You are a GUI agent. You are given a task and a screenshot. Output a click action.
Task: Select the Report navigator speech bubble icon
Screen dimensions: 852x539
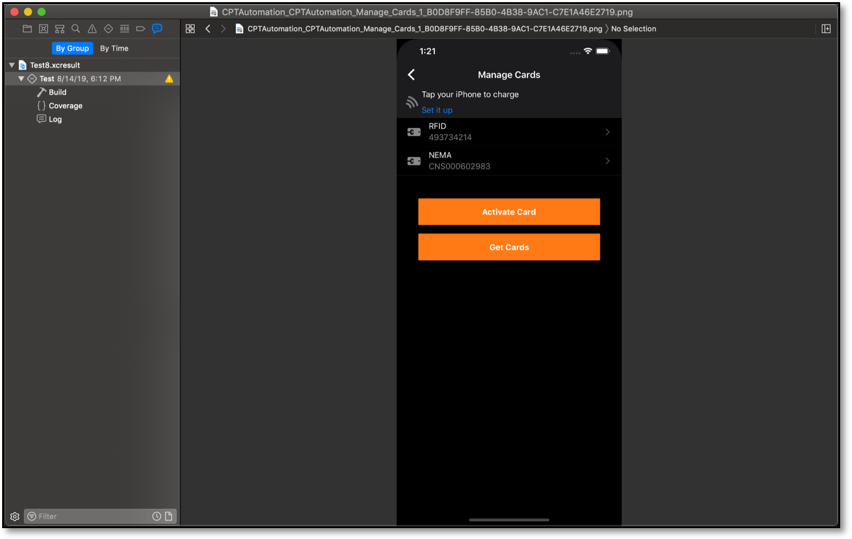[157, 29]
